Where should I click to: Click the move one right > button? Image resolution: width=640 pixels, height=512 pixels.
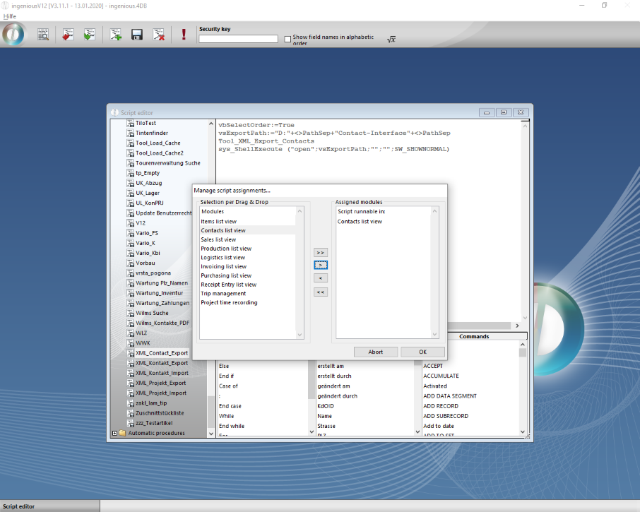(320, 265)
